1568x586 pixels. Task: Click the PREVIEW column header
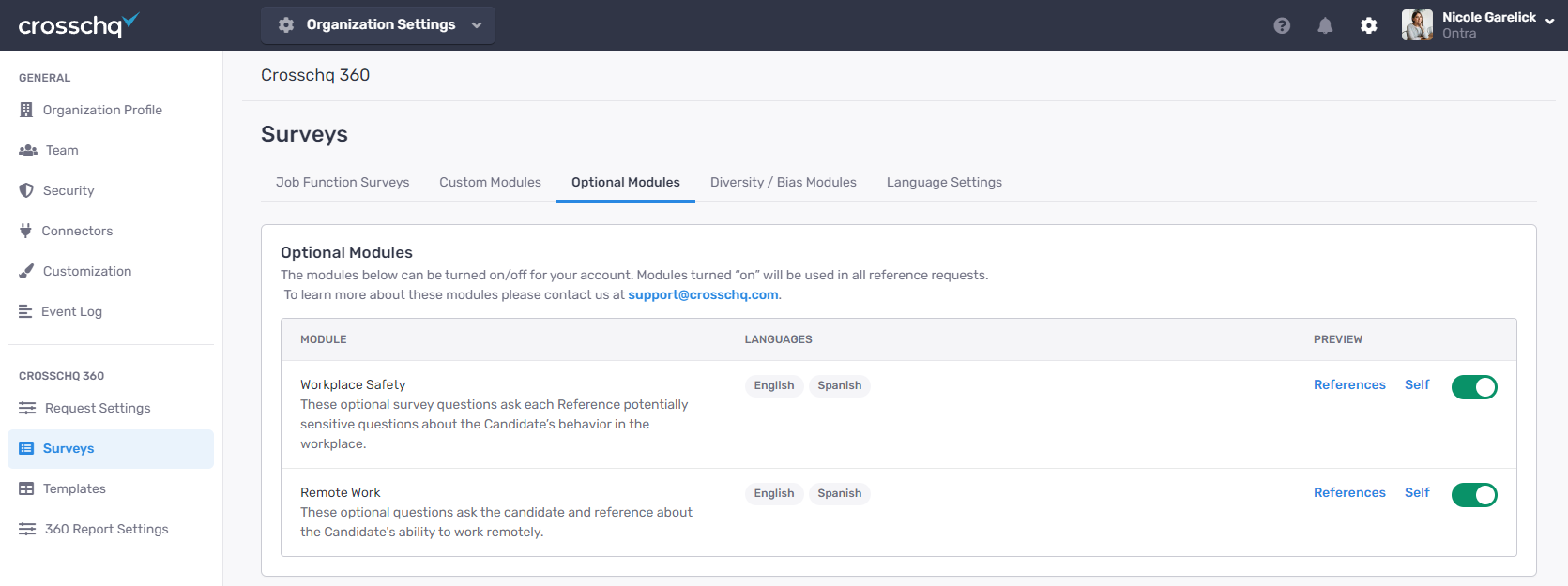pos(1338,339)
